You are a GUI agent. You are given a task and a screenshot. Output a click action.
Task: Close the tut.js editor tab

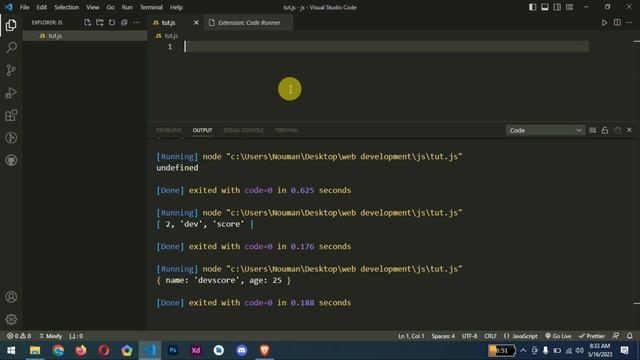point(196,22)
